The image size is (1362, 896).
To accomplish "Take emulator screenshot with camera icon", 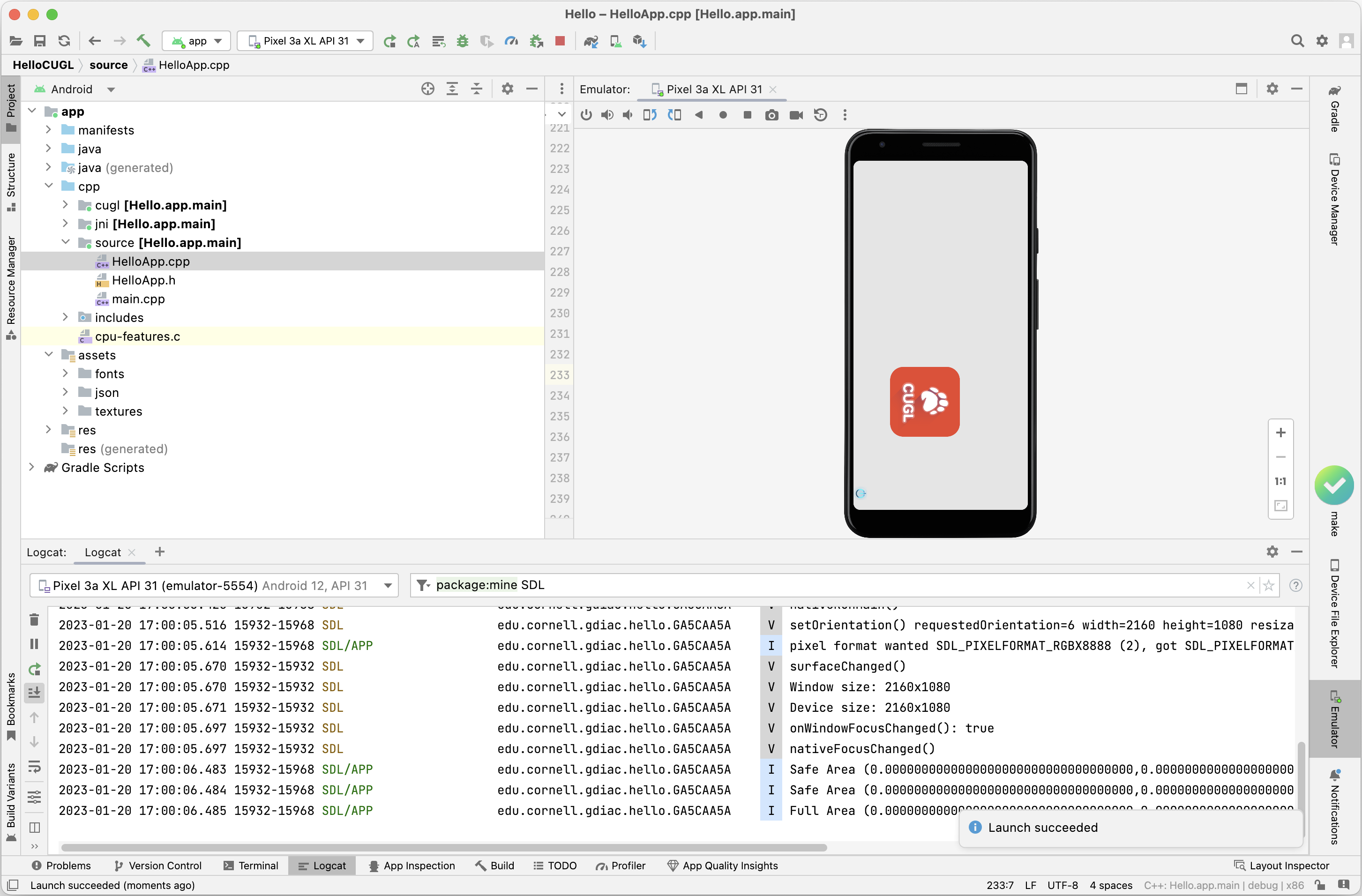I will [771, 115].
